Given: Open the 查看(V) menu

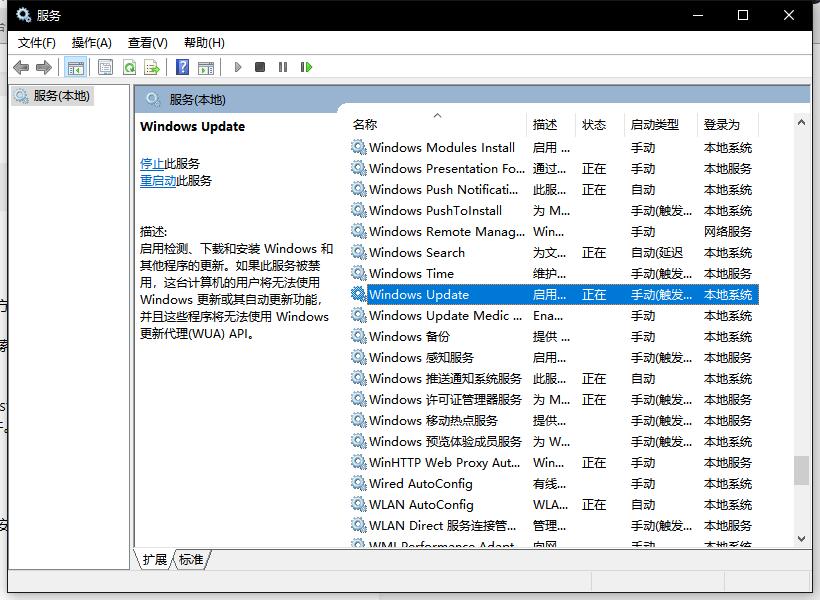Looking at the screenshot, I should tap(147, 42).
